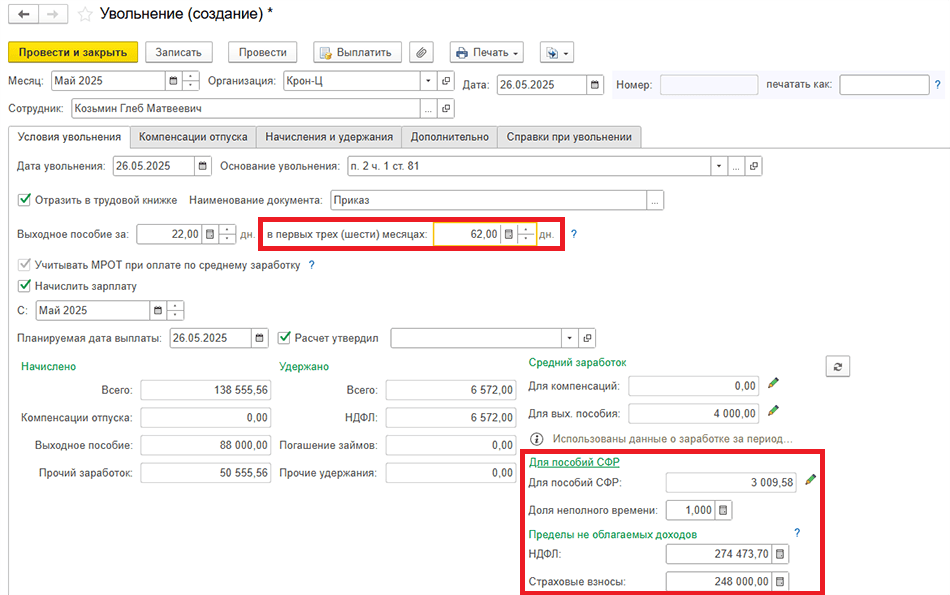The height and width of the screenshot is (595, 950).
Task: Add document to favorites with star icon
Action: [85, 15]
